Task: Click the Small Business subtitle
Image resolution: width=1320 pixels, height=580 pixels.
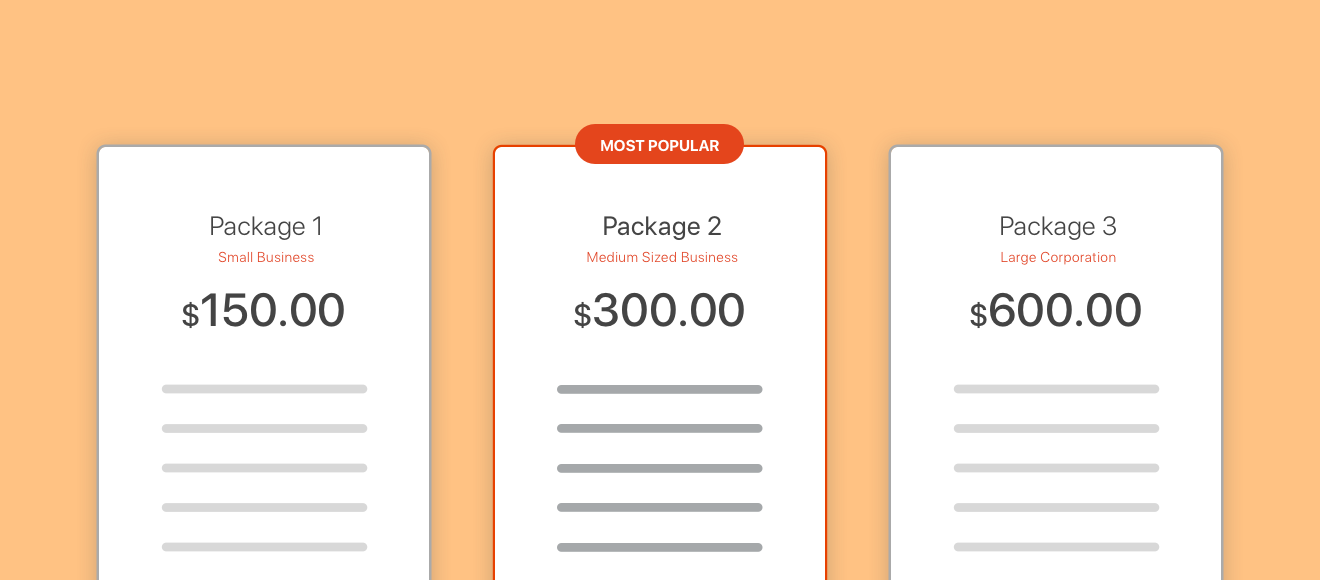Action: tap(266, 257)
